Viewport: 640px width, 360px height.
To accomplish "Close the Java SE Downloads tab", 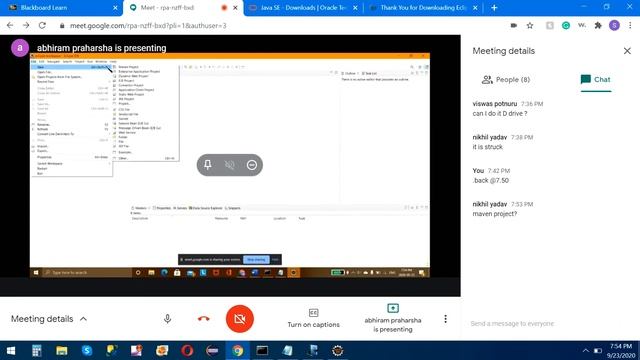I will click(355, 8).
